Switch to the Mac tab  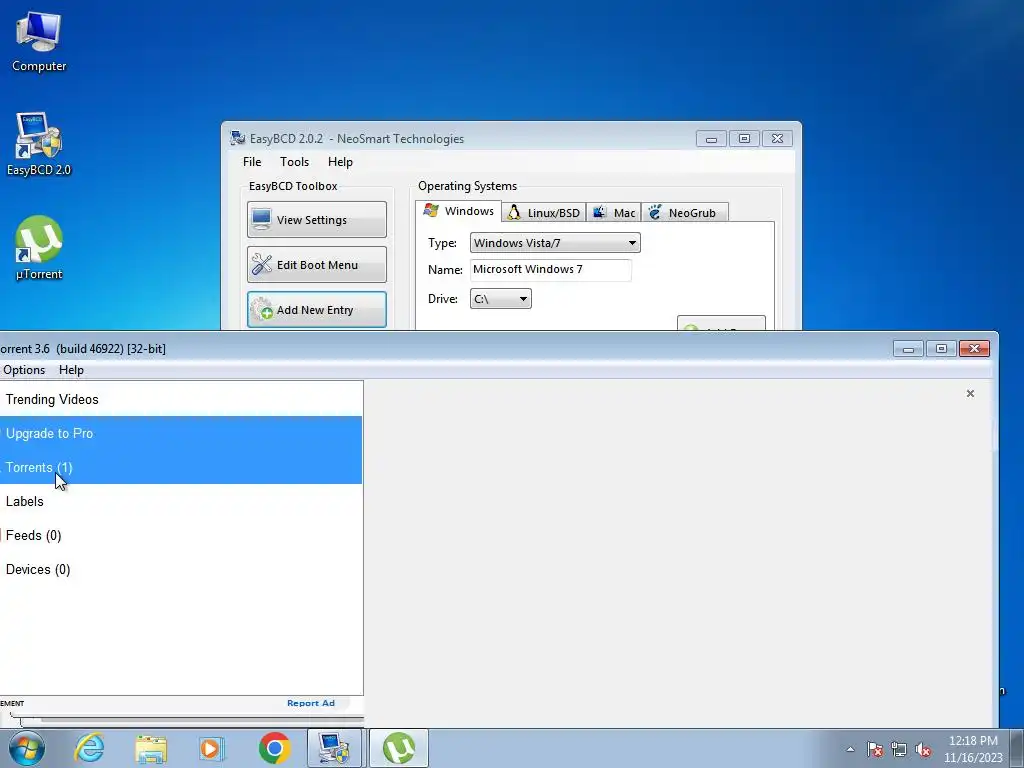614,213
